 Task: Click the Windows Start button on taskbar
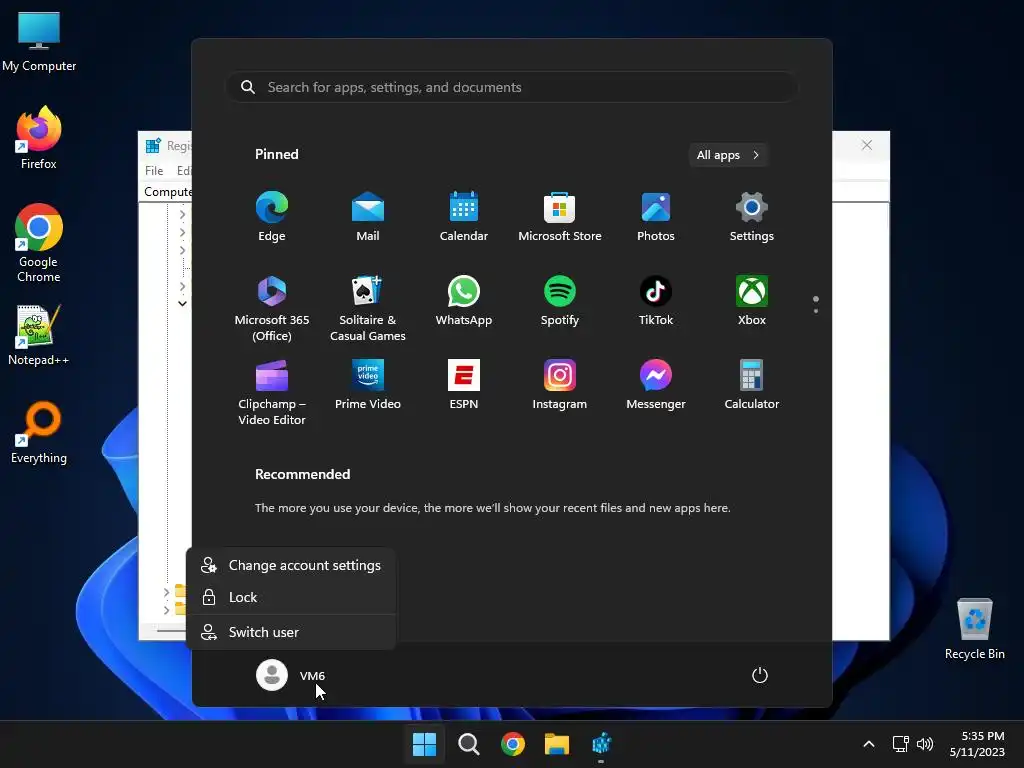coord(424,744)
